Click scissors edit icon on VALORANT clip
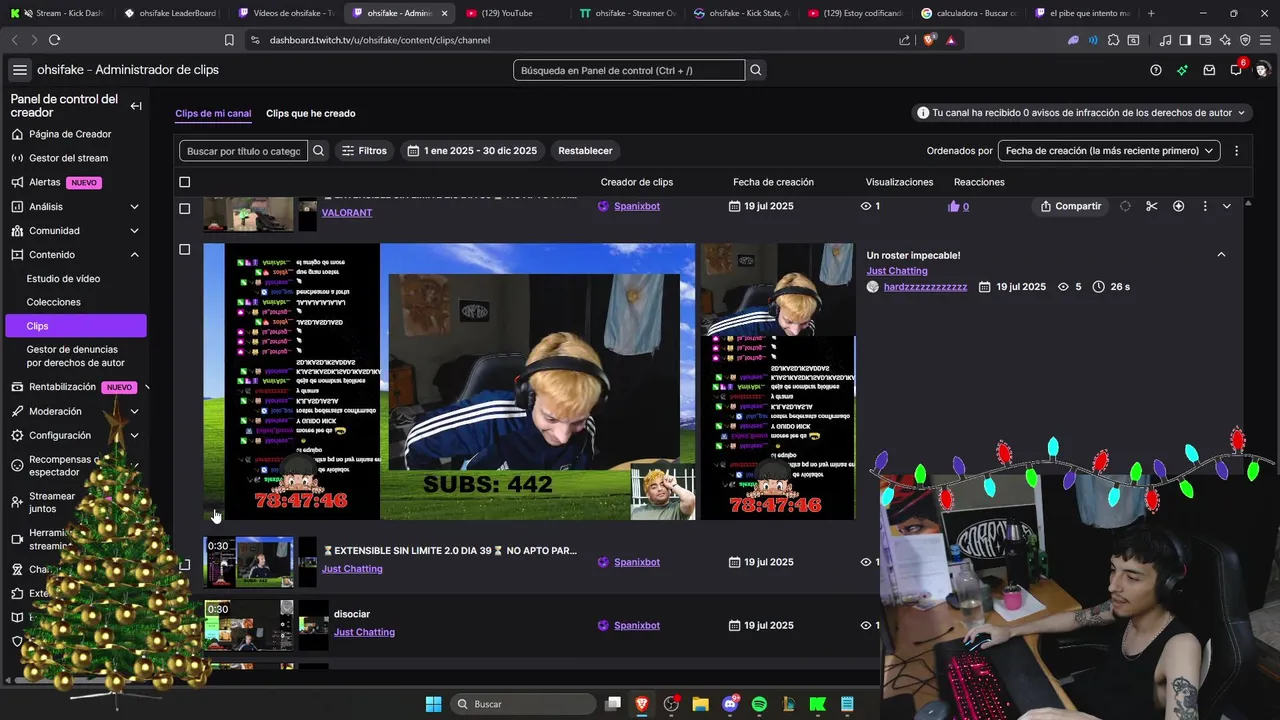1280x720 pixels. click(1152, 206)
